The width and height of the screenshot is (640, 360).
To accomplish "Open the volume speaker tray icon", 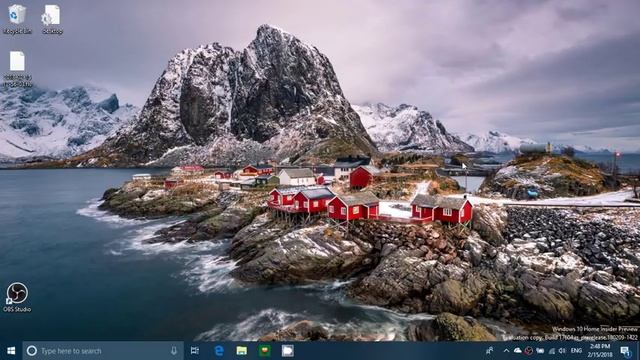I will 562,351.
